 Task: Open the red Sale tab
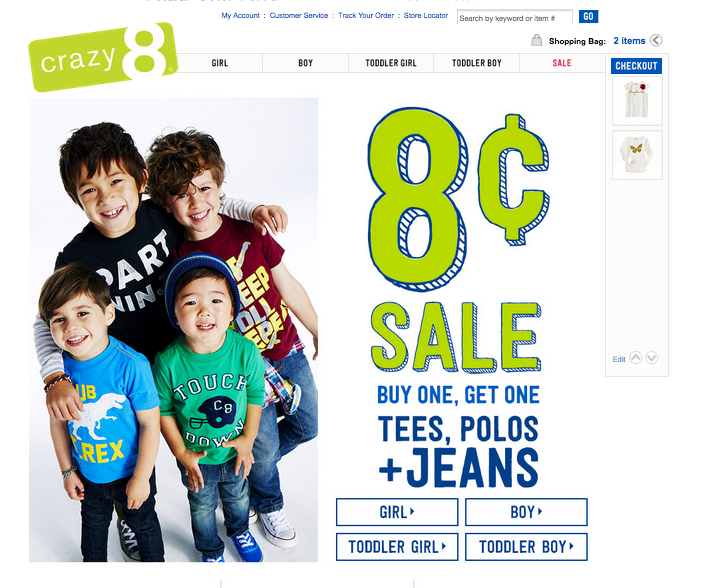point(562,63)
